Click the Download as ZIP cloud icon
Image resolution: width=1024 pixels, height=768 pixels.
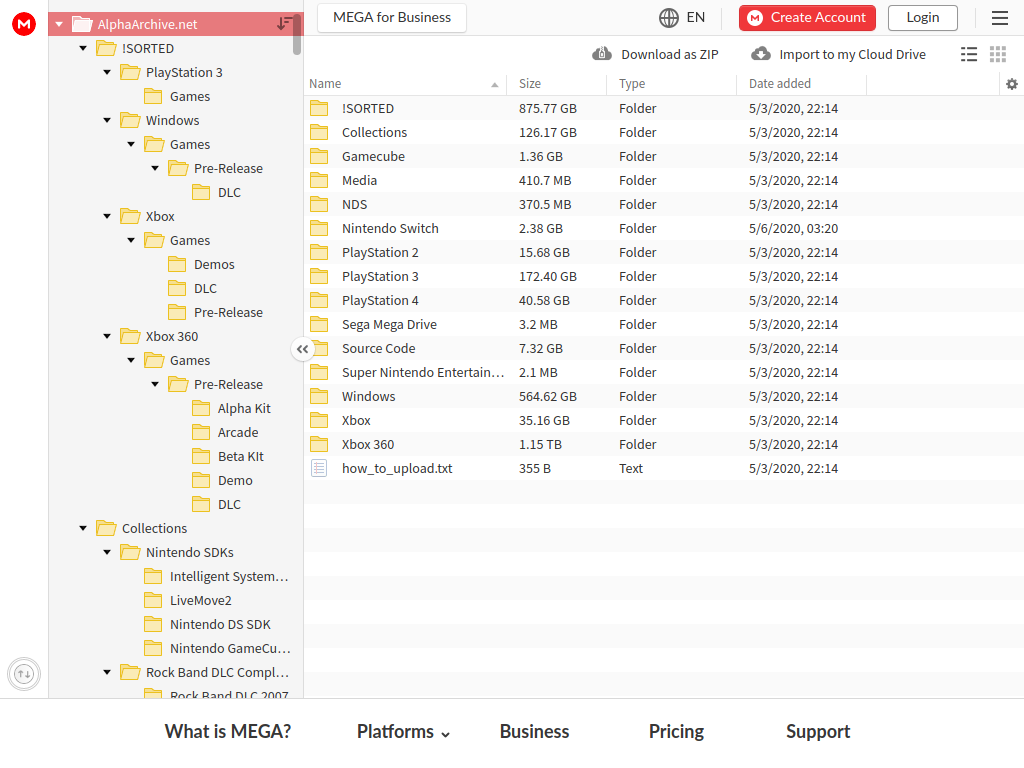(601, 54)
